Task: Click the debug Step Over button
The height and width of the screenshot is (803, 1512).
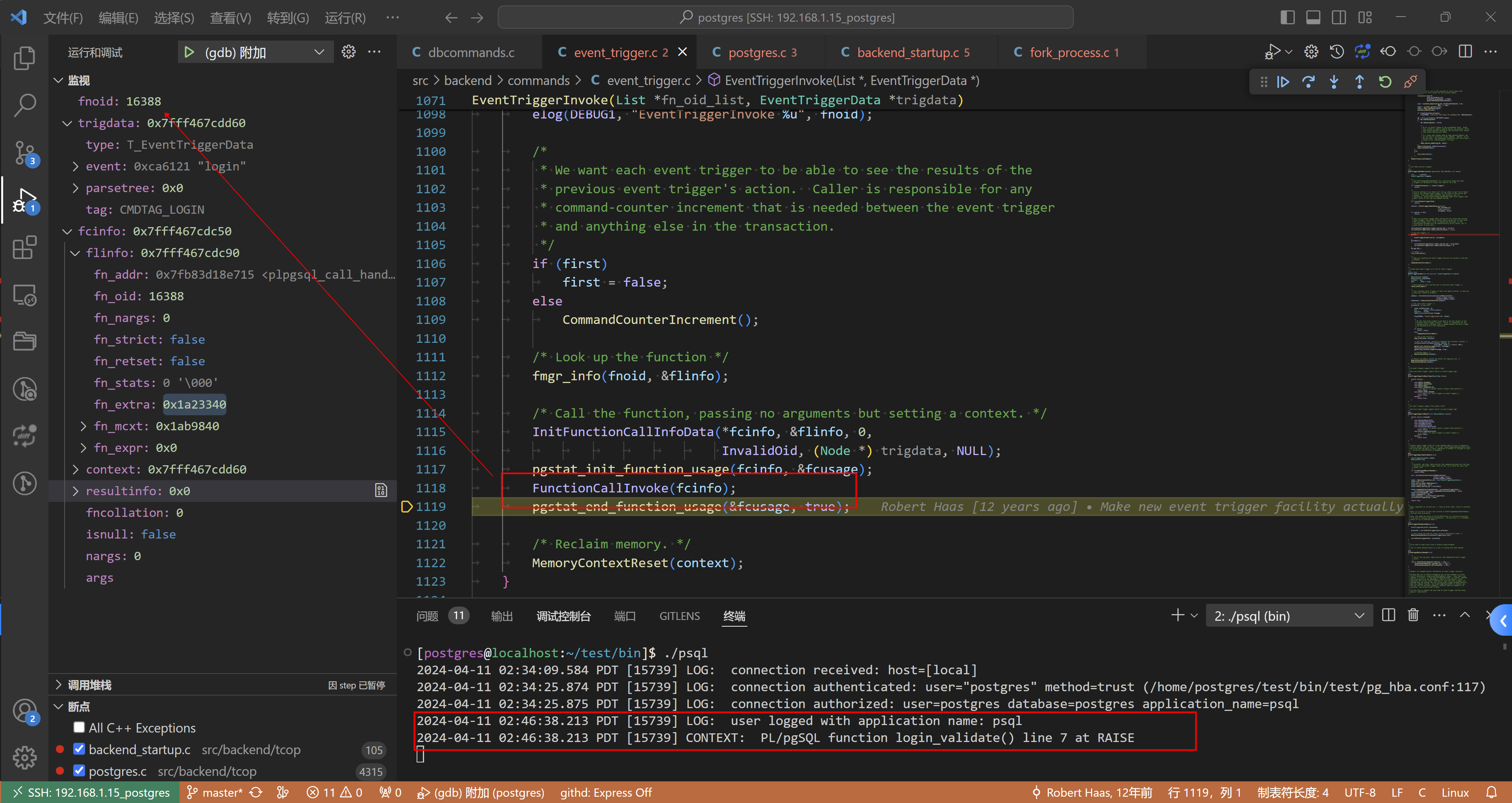Action: coord(1308,81)
